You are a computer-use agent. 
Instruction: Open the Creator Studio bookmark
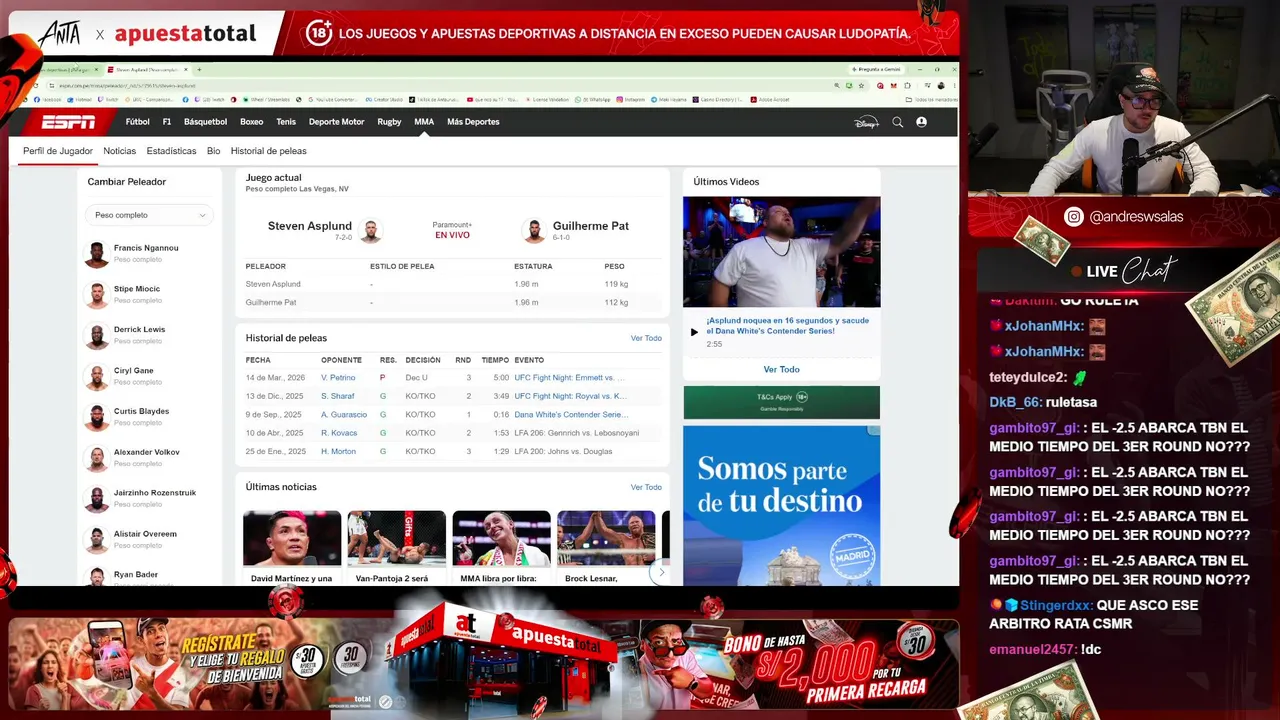click(384, 99)
